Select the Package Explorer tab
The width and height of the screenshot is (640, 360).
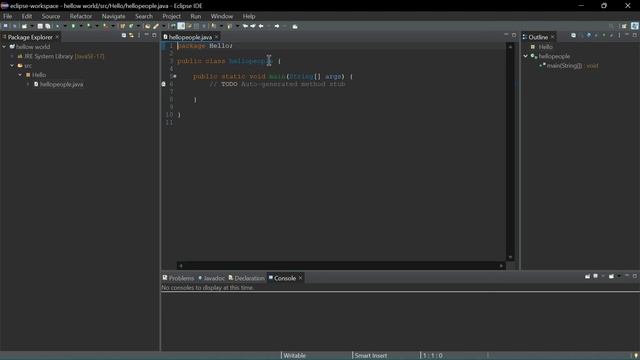pos(29,37)
